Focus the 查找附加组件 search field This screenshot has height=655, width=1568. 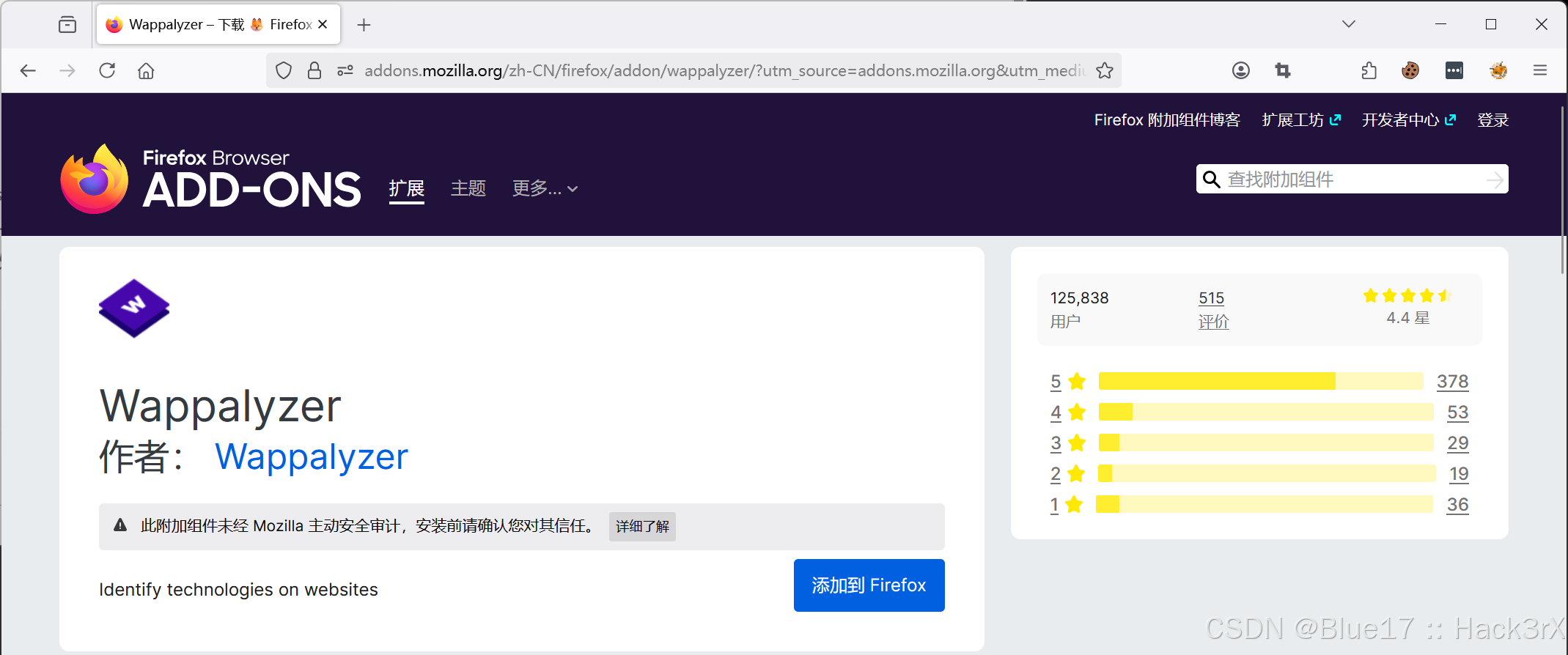pyautogui.click(x=1352, y=180)
